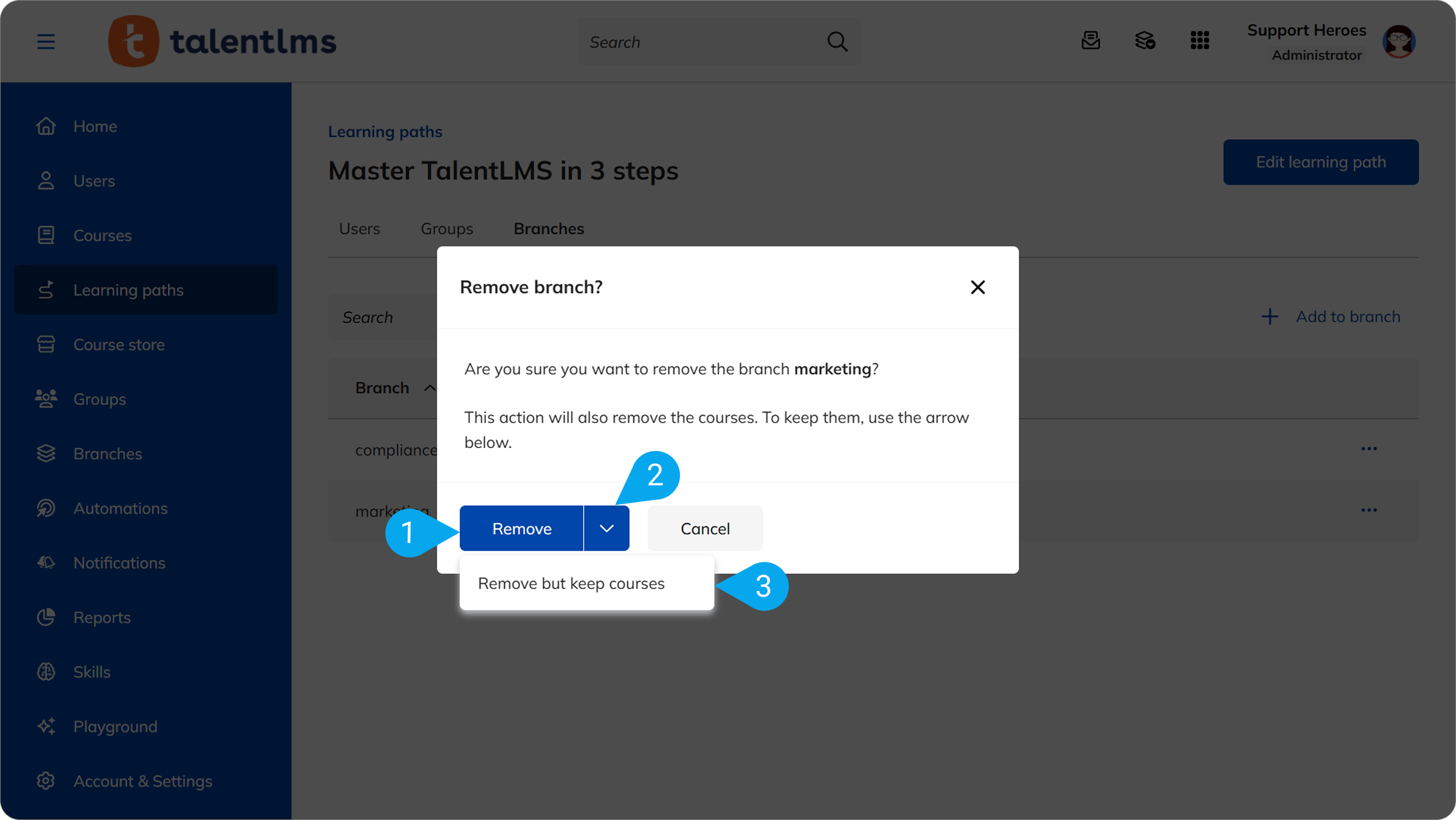Viewport: 1456px width, 820px height.
Task: Open Skills in the sidebar
Action: coord(146,672)
